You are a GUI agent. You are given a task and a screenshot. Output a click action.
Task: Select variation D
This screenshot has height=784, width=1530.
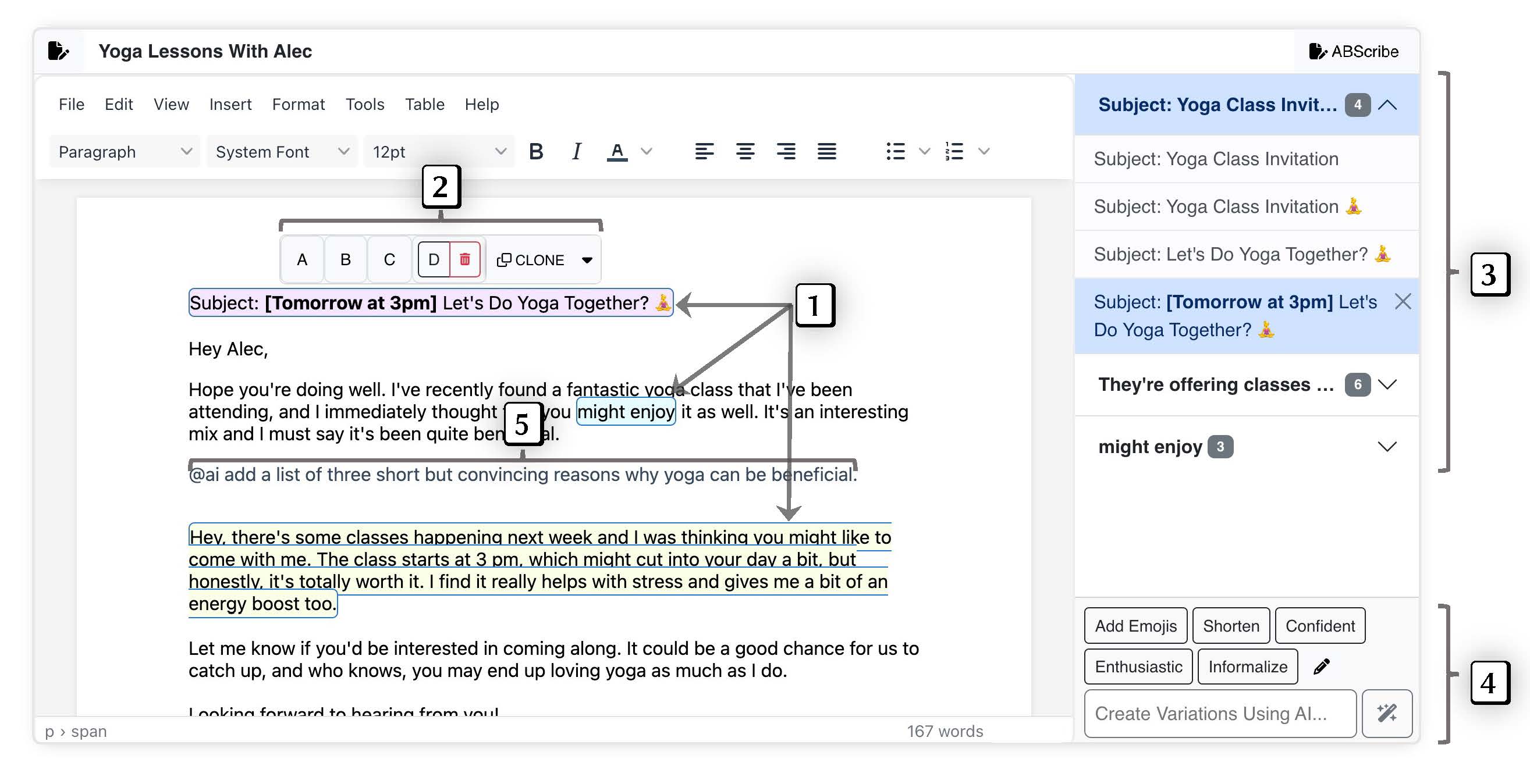click(x=434, y=259)
